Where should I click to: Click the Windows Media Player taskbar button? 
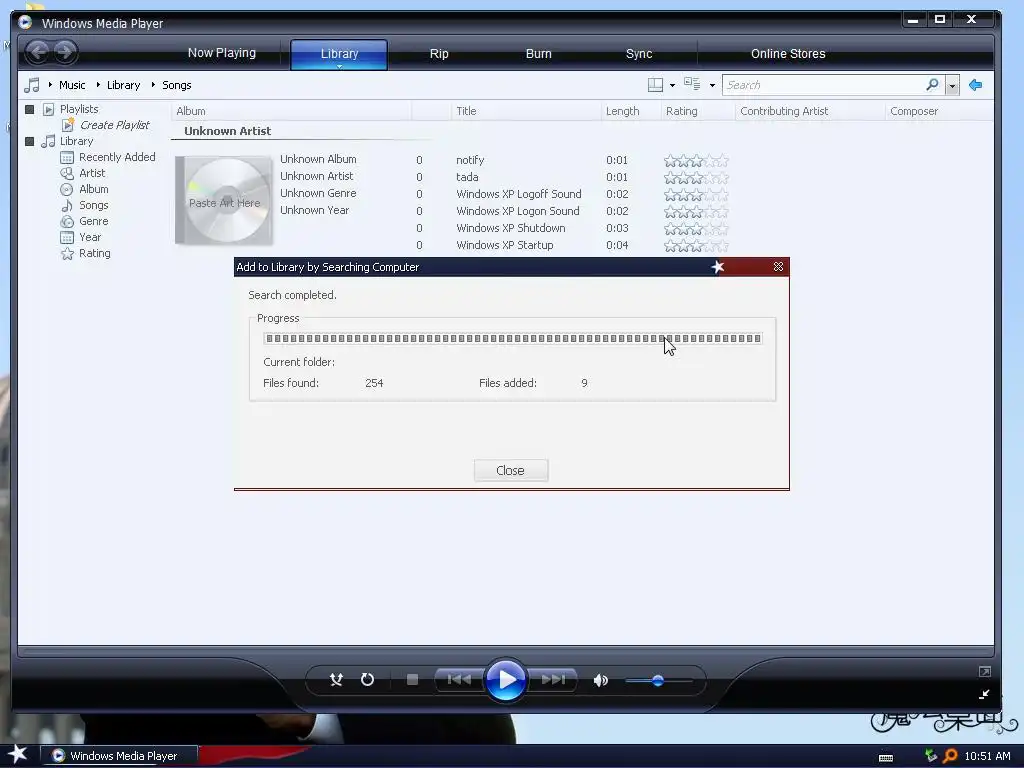[x=119, y=756]
